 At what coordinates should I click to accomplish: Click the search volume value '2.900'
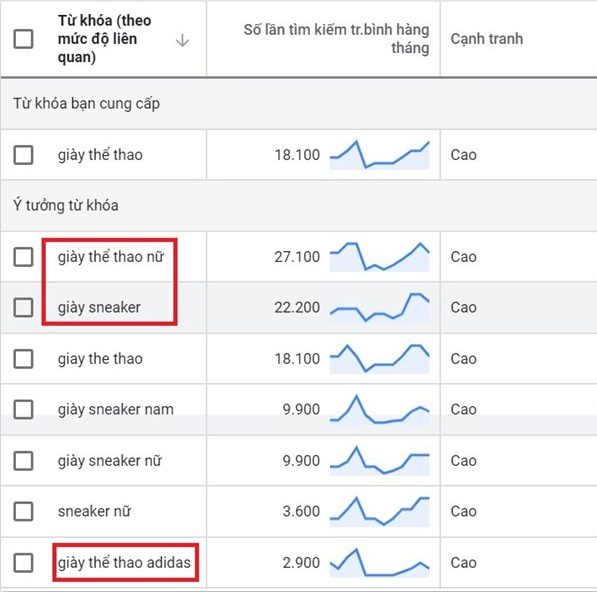point(301,563)
